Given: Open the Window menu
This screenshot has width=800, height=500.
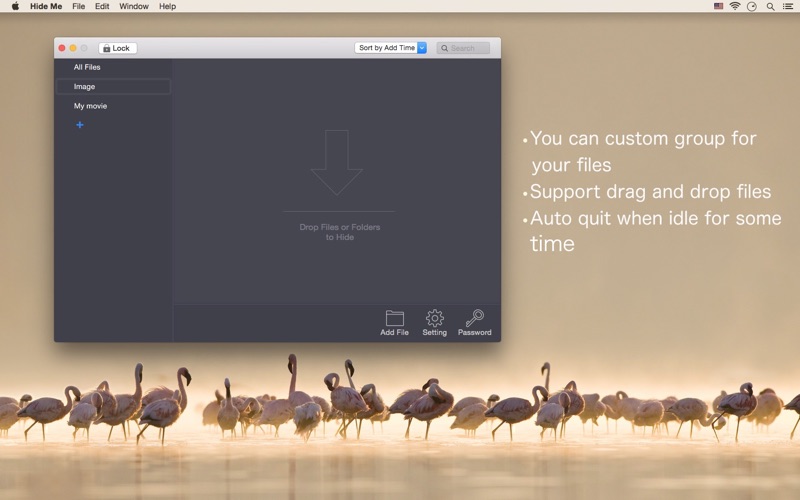Looking at the screenshot, I should coord(134,6).
